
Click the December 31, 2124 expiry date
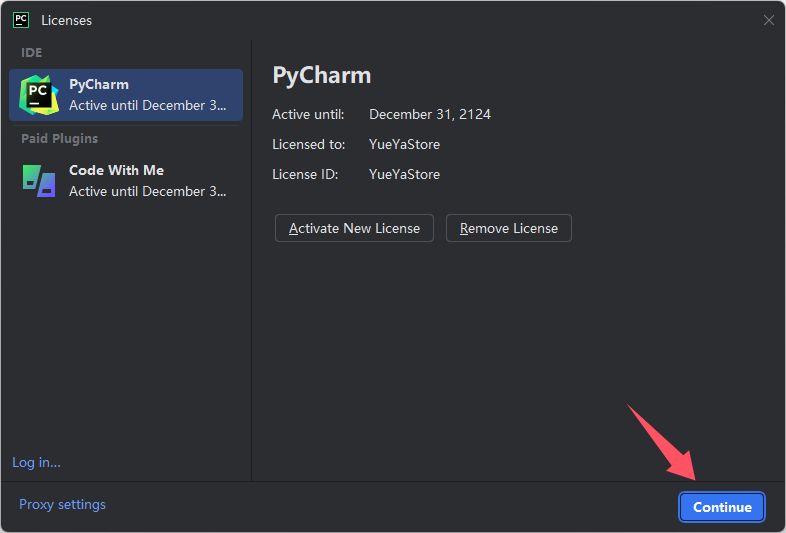[430, 114]
